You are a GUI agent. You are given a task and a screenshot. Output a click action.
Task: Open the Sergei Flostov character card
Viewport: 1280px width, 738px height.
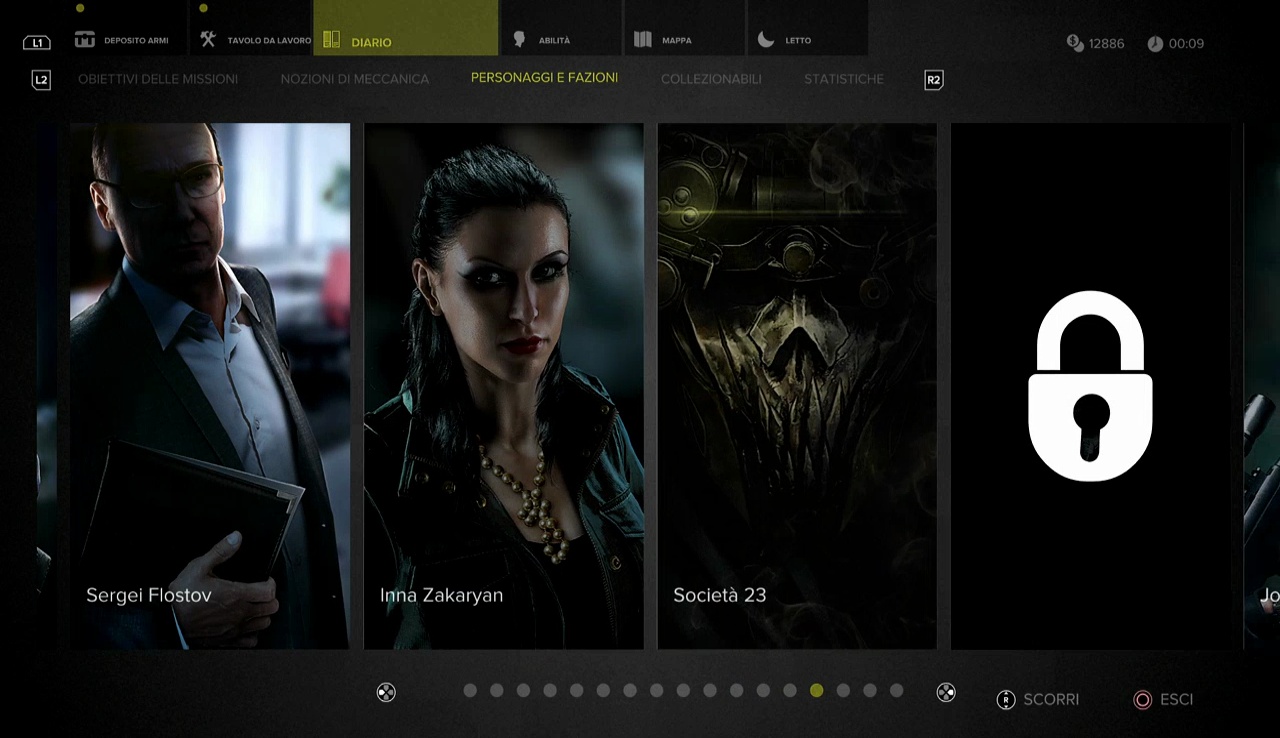click(210, 386)
